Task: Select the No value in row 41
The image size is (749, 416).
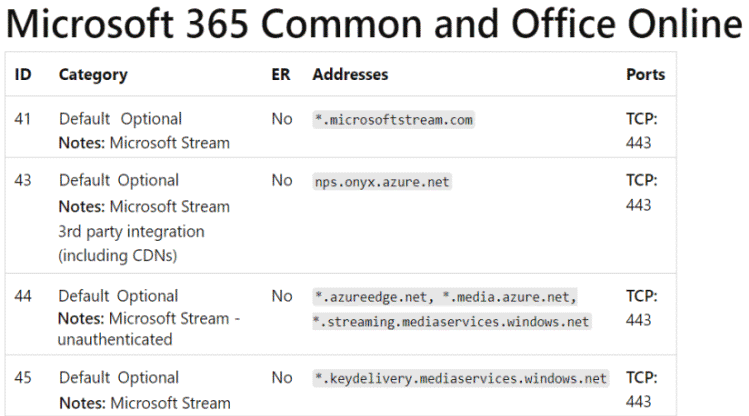Action: [282, 118]
